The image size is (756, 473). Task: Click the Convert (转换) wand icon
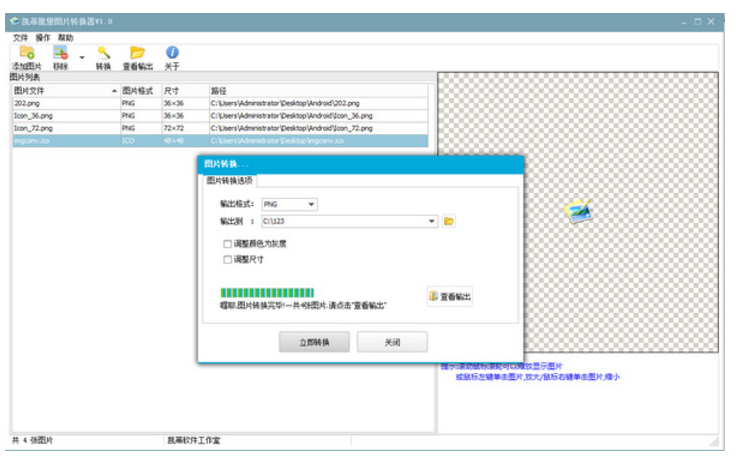pos(103,53)
